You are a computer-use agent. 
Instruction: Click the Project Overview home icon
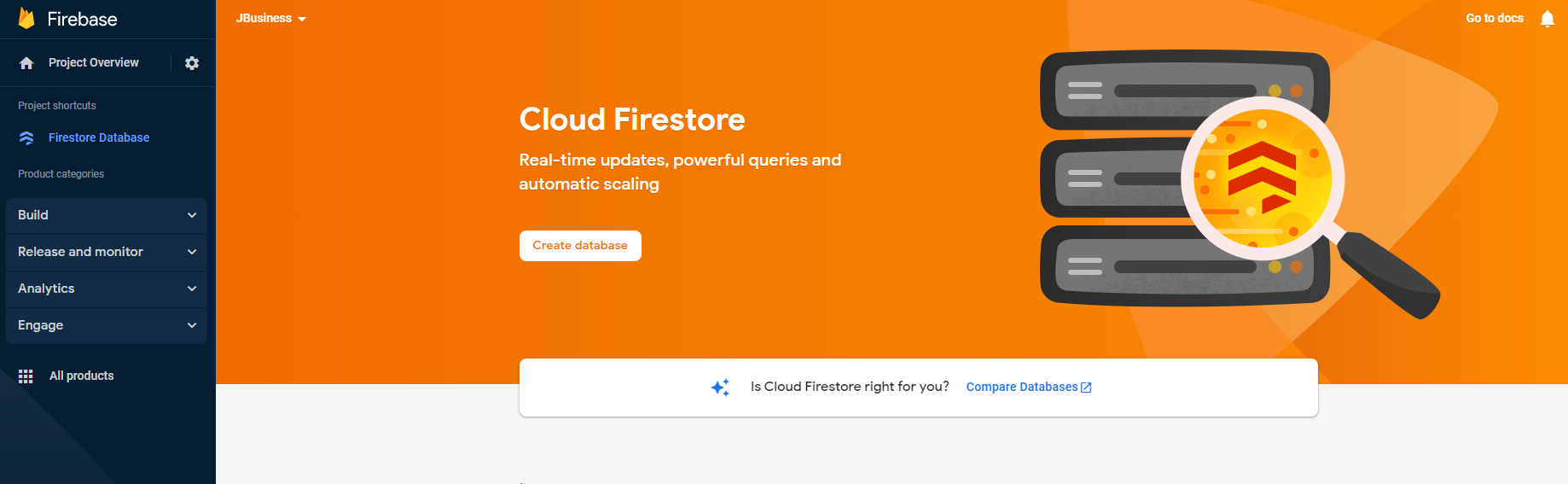pos(26,63)
